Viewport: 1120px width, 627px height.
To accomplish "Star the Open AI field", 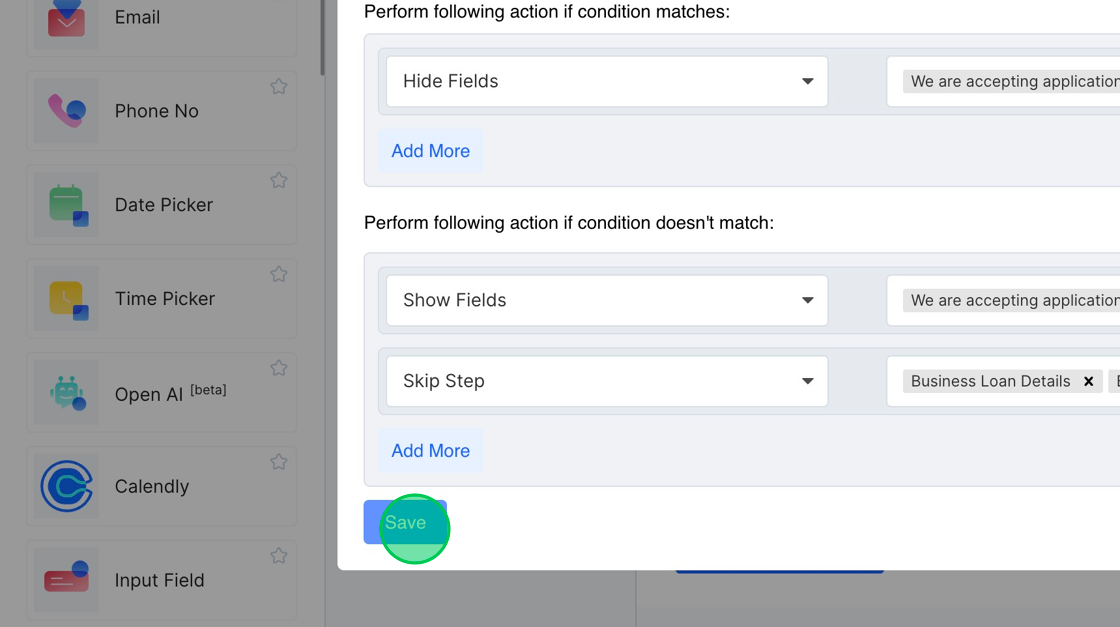I will tap(279, 368).
